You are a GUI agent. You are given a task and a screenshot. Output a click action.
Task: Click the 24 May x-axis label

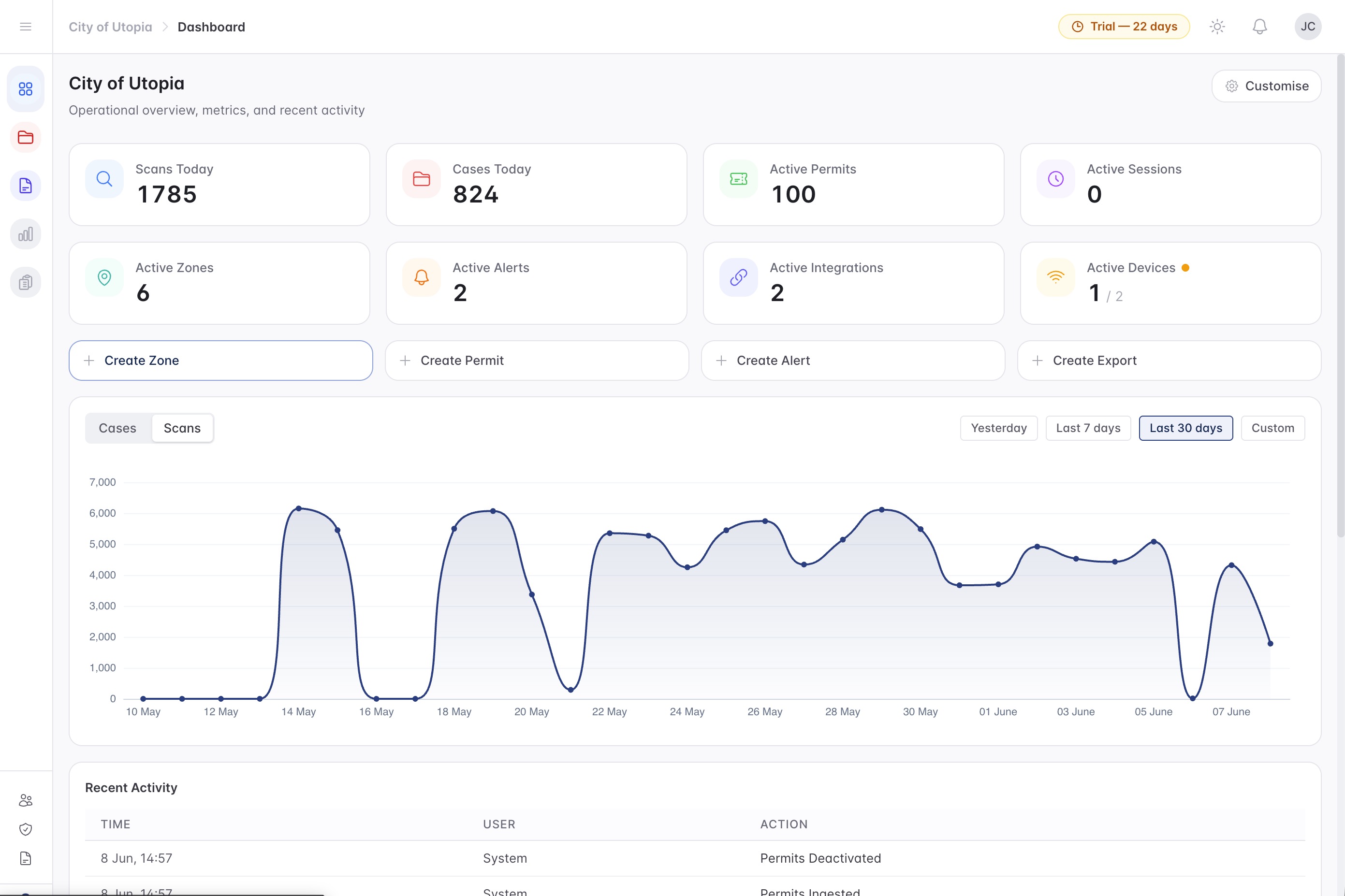[x=687, y=711]
